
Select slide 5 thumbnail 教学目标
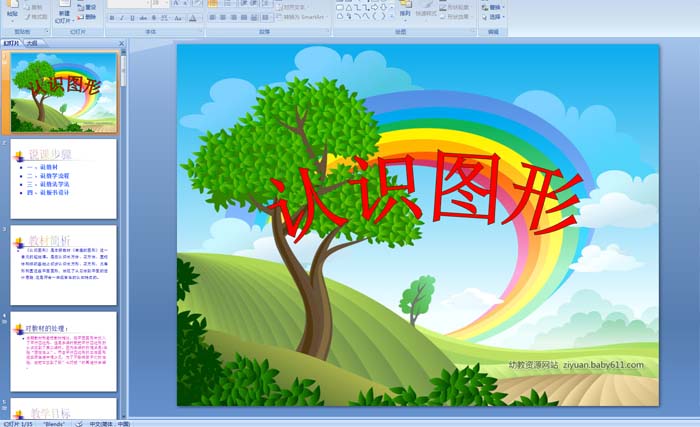click(x=63, y=408)
